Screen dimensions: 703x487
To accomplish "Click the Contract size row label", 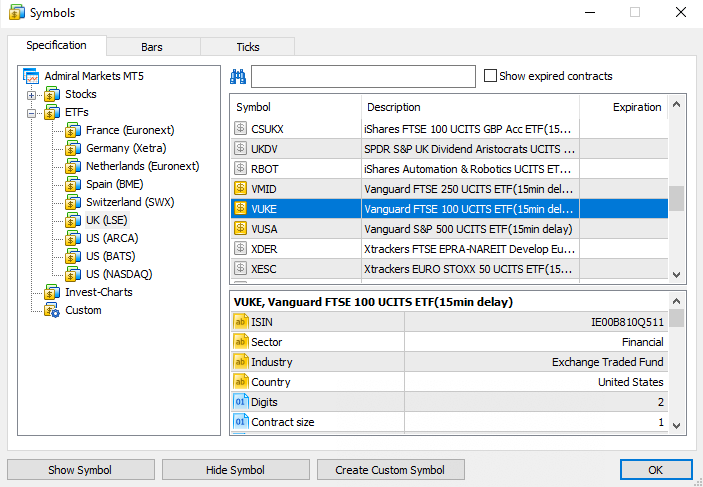I will click(283, 422).
